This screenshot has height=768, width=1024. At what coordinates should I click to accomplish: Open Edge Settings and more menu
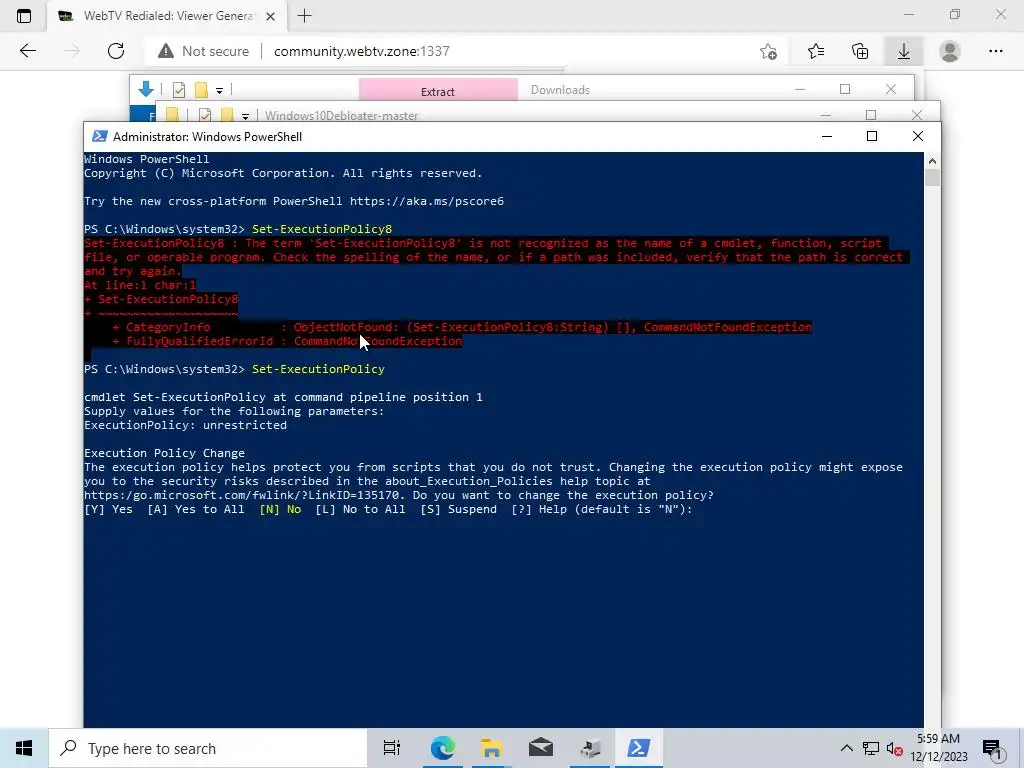(x=995, y=51)
